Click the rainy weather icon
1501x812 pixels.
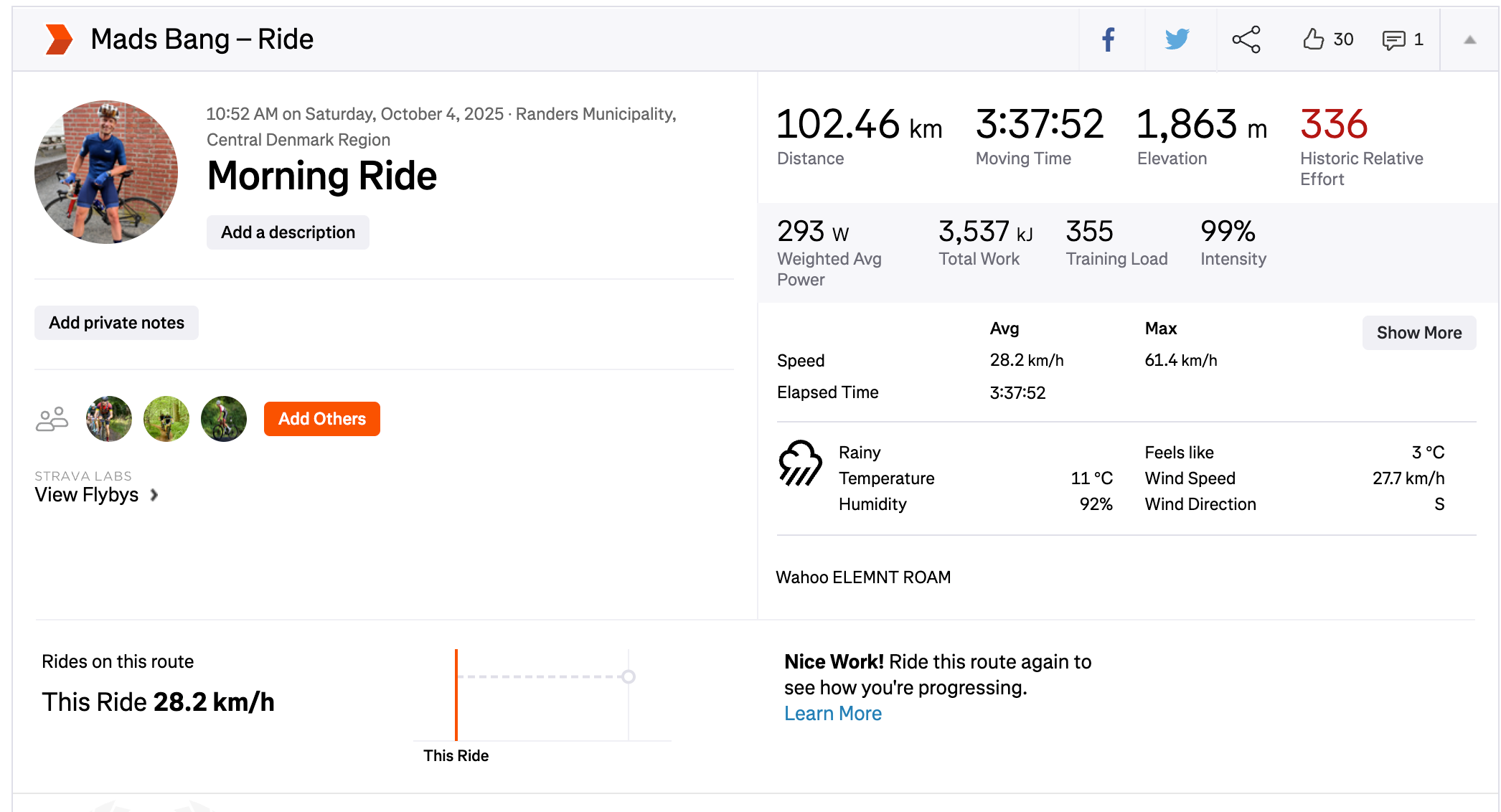tap(800, 463)
